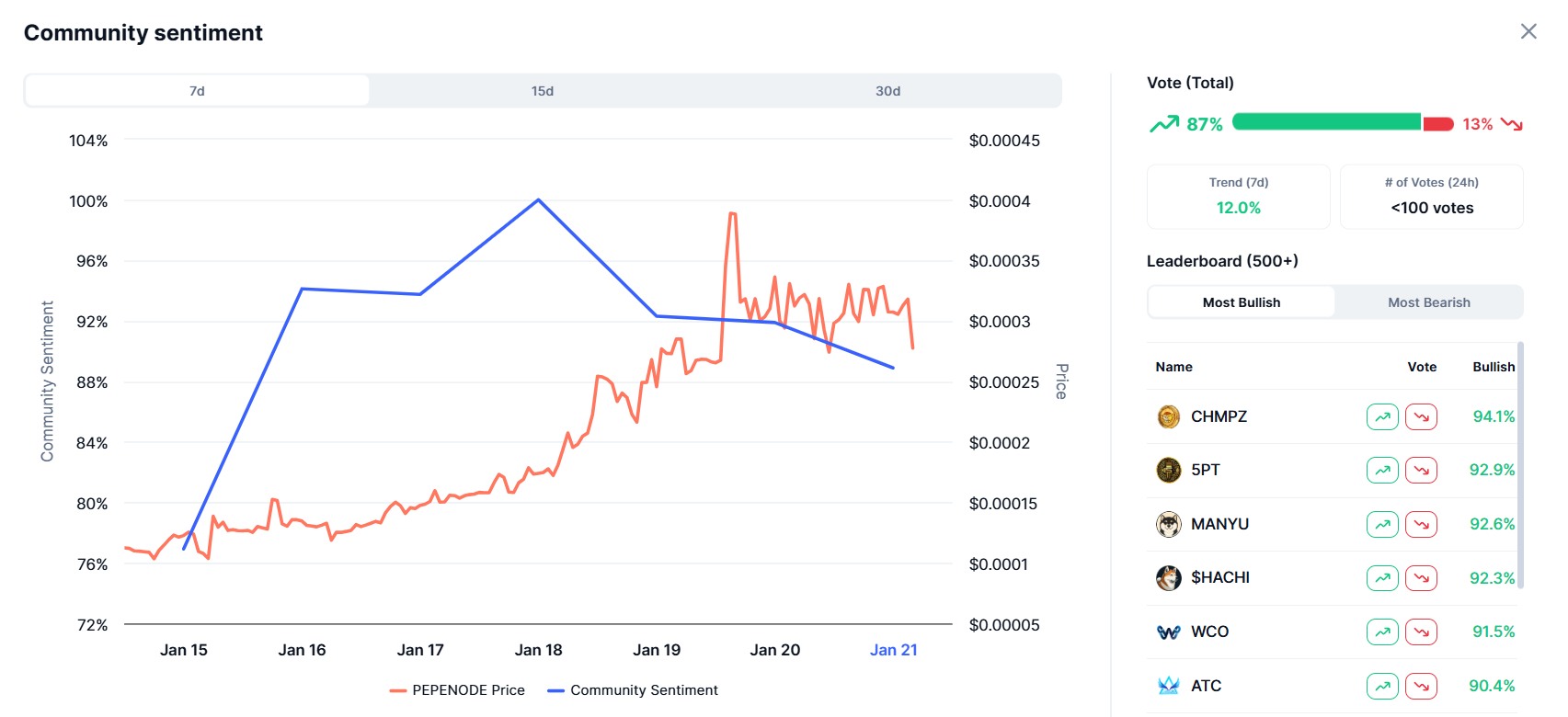Switch to the 15d time range tab
The width and height of the screenshot is (1568, 717).
click(543, 91)
